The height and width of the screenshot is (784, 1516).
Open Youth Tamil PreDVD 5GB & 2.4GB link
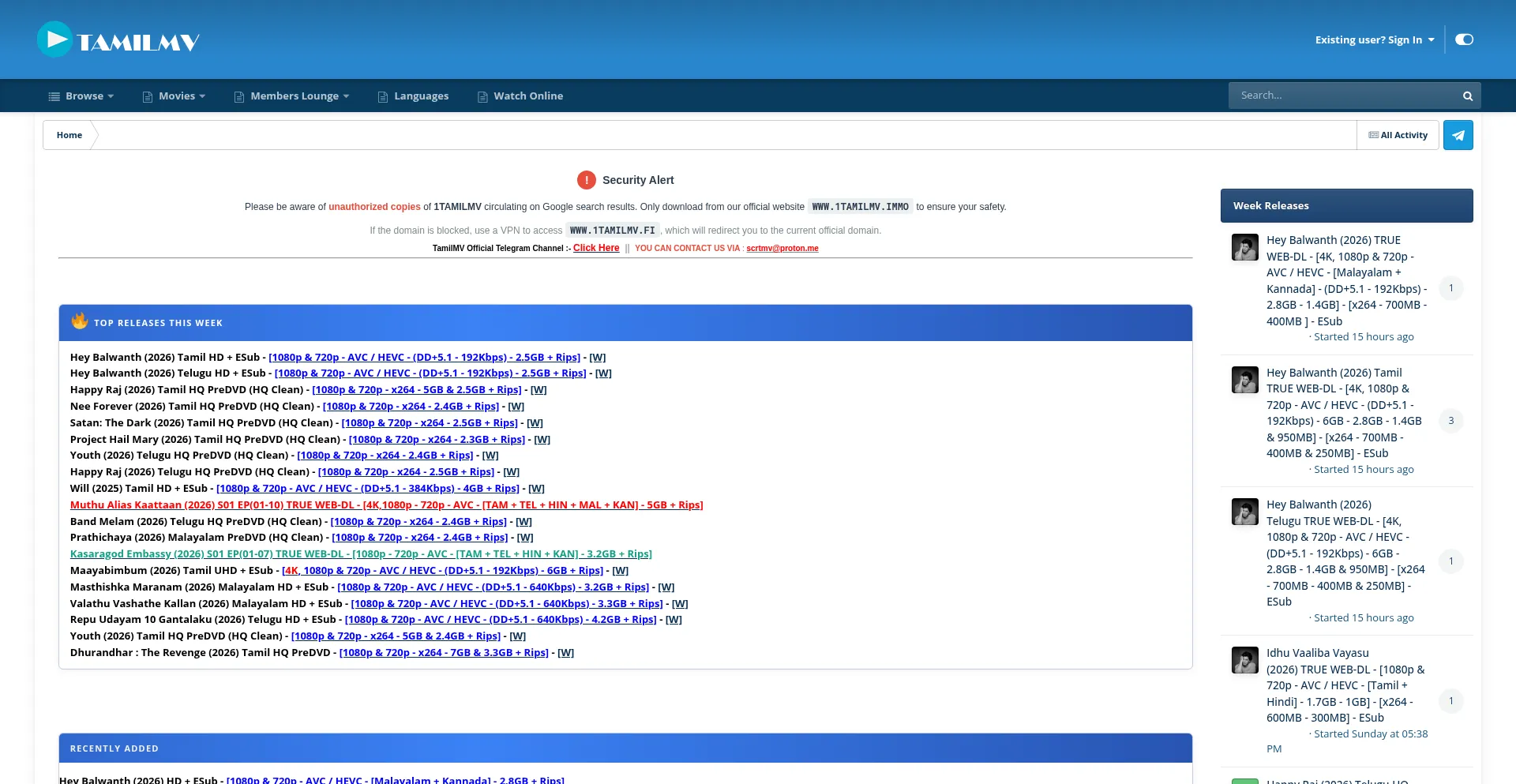396,636
